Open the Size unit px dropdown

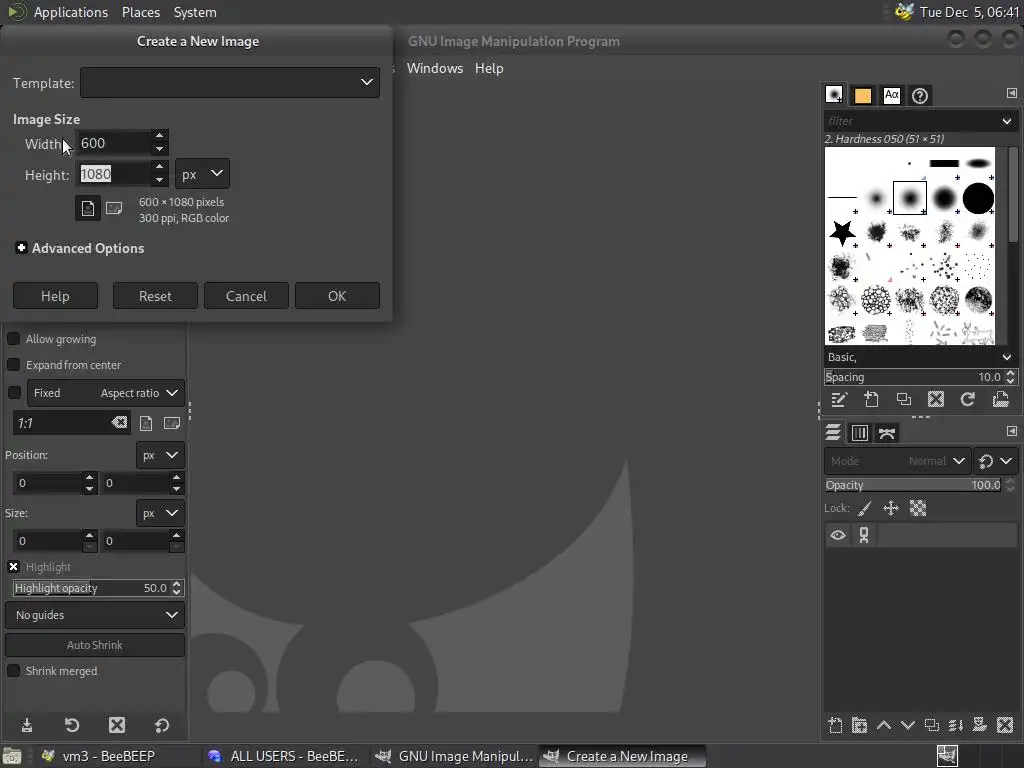tap(161, 513)
